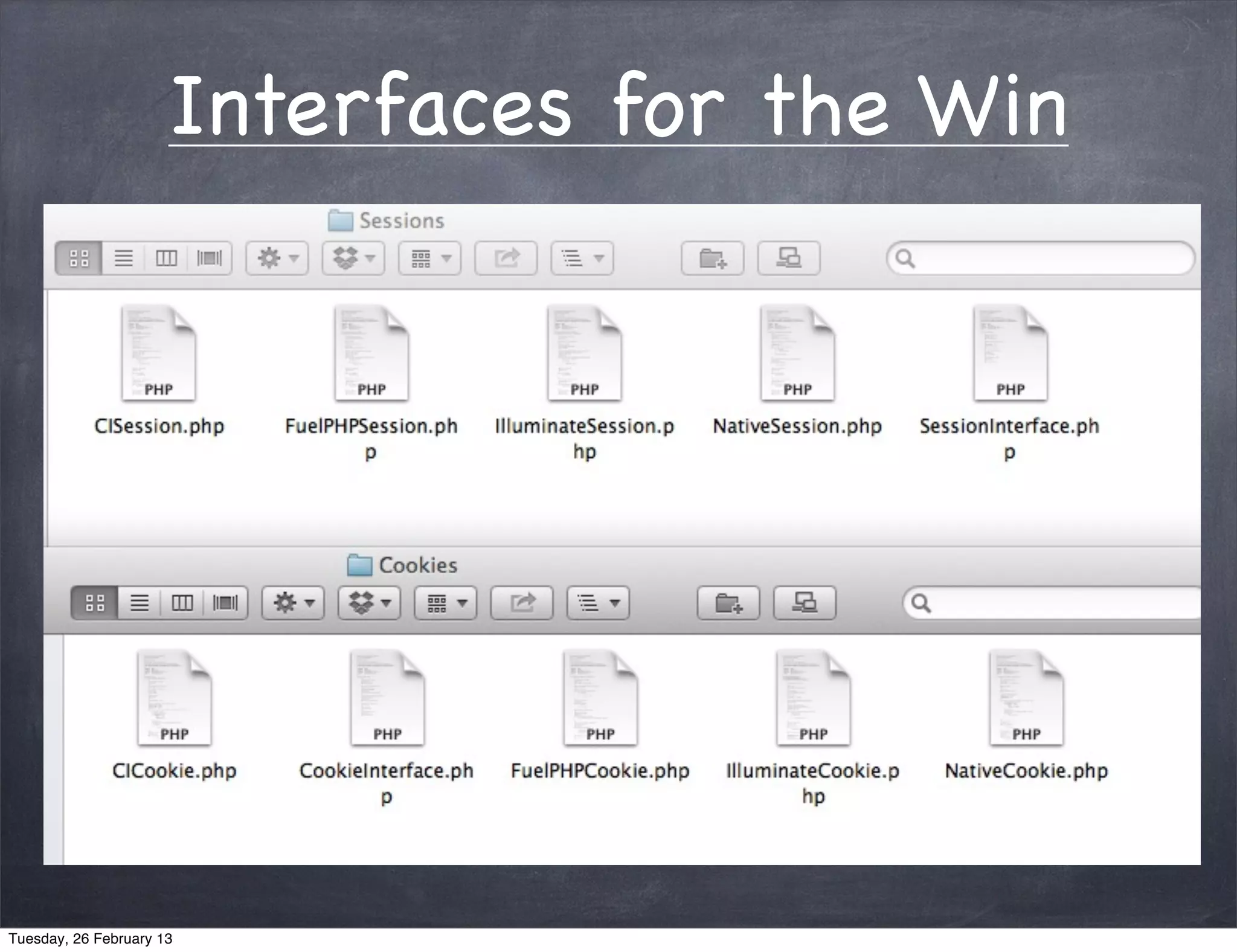This screenshot has height=952, width=1237.
Task: Click the CISession.php filename label
Action: [x=159, y=426]
